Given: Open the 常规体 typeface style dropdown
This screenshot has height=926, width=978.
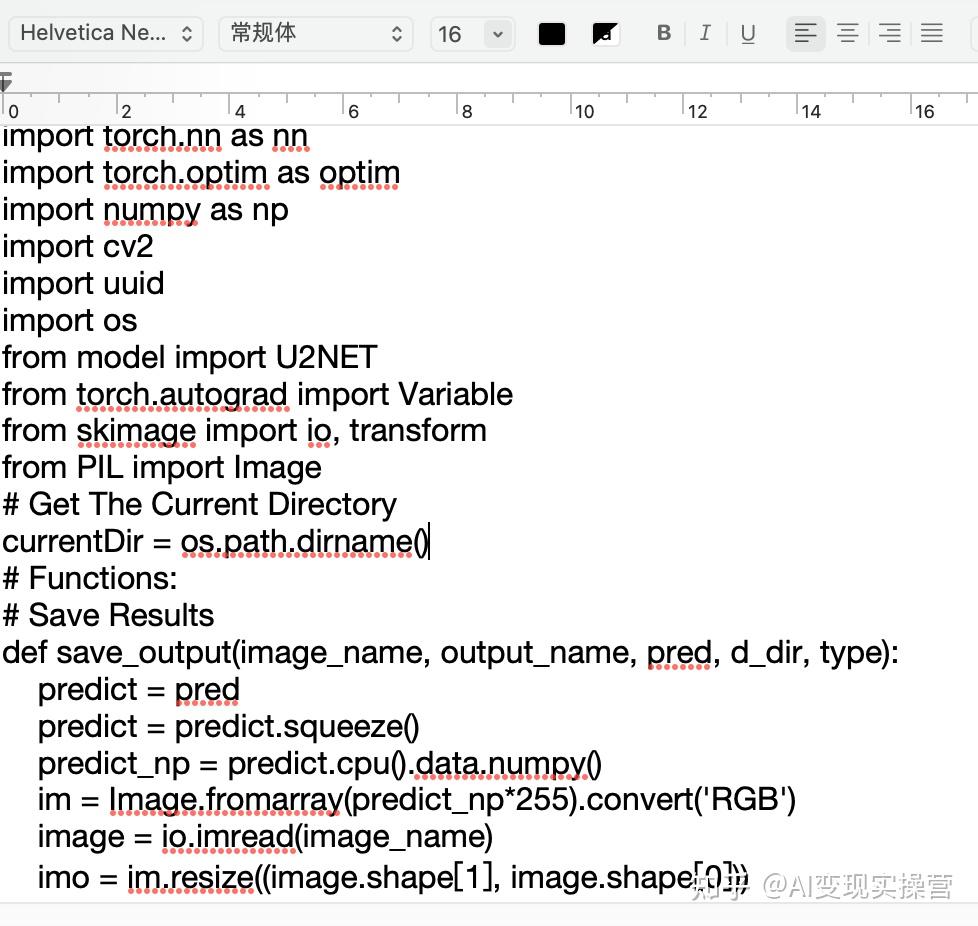Looking at the screenshot, I should click(x=315, y=33).
